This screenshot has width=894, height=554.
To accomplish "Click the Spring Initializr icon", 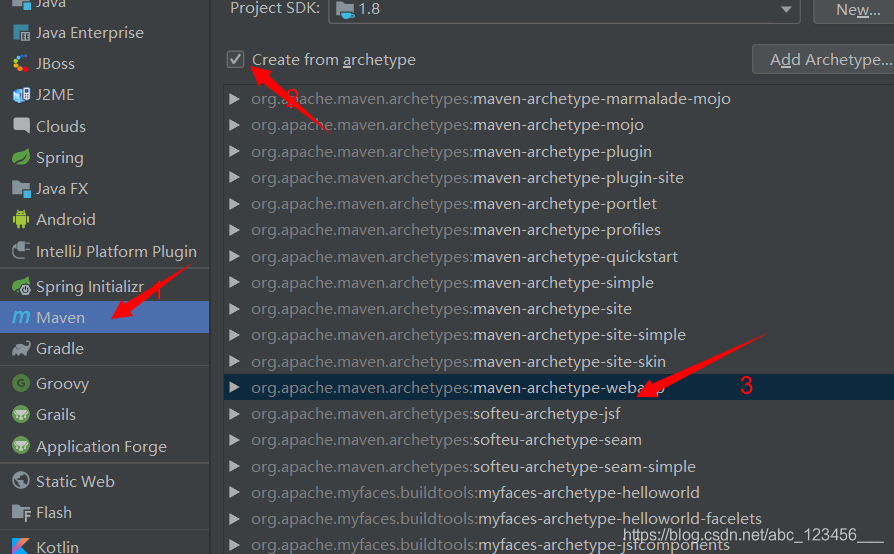I will 21,286.
